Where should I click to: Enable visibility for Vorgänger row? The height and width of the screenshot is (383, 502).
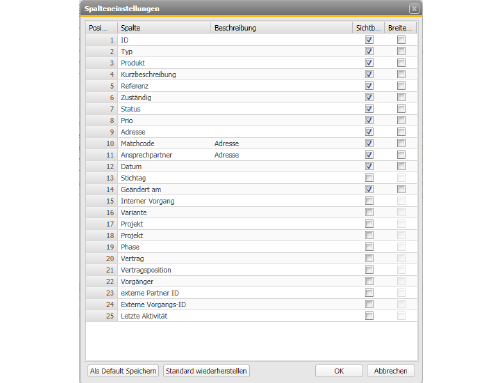pyautogui.click(x=369, y=281)
